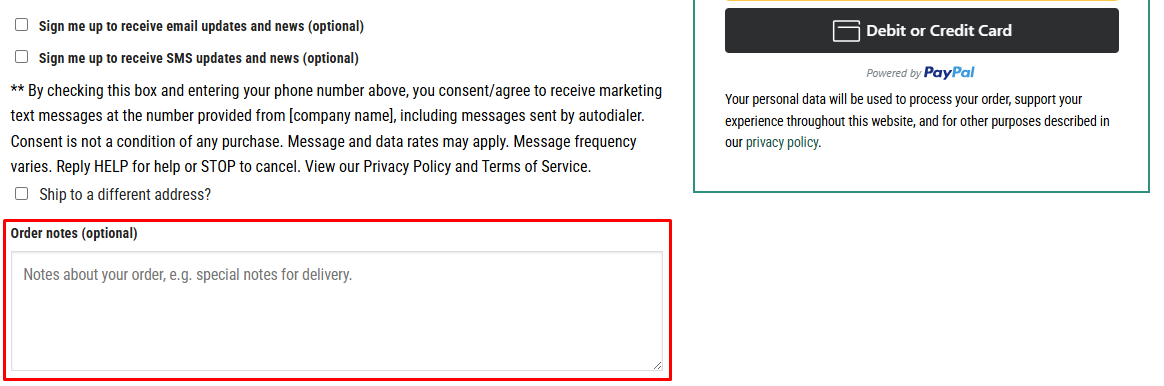Click the 'Ship to a different address?' label text
This screenshot has height=386, width=1164.
point(125,194)
